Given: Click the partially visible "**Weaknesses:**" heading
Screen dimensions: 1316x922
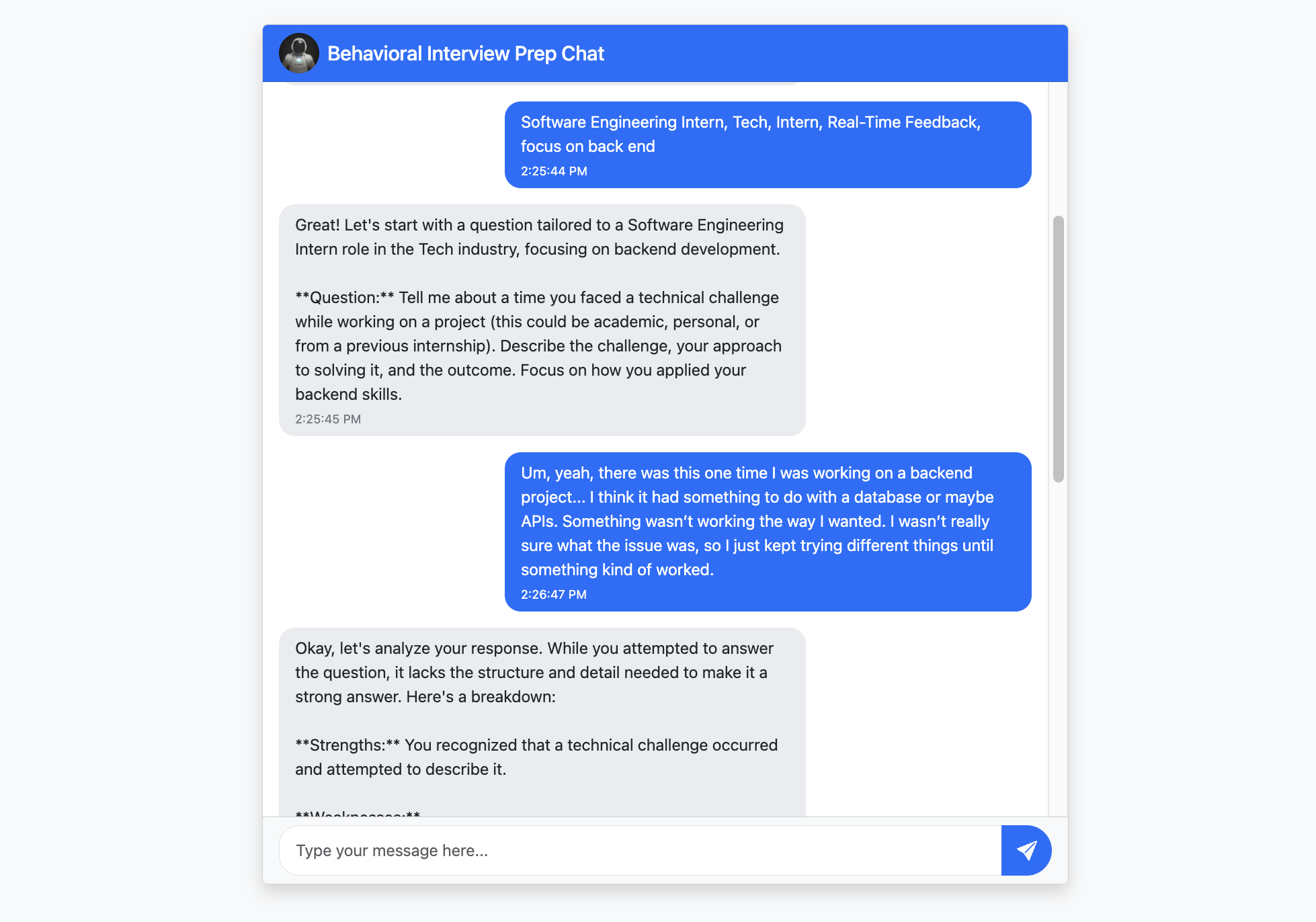Looking at the screenshot, I should (x=358, y=814).
